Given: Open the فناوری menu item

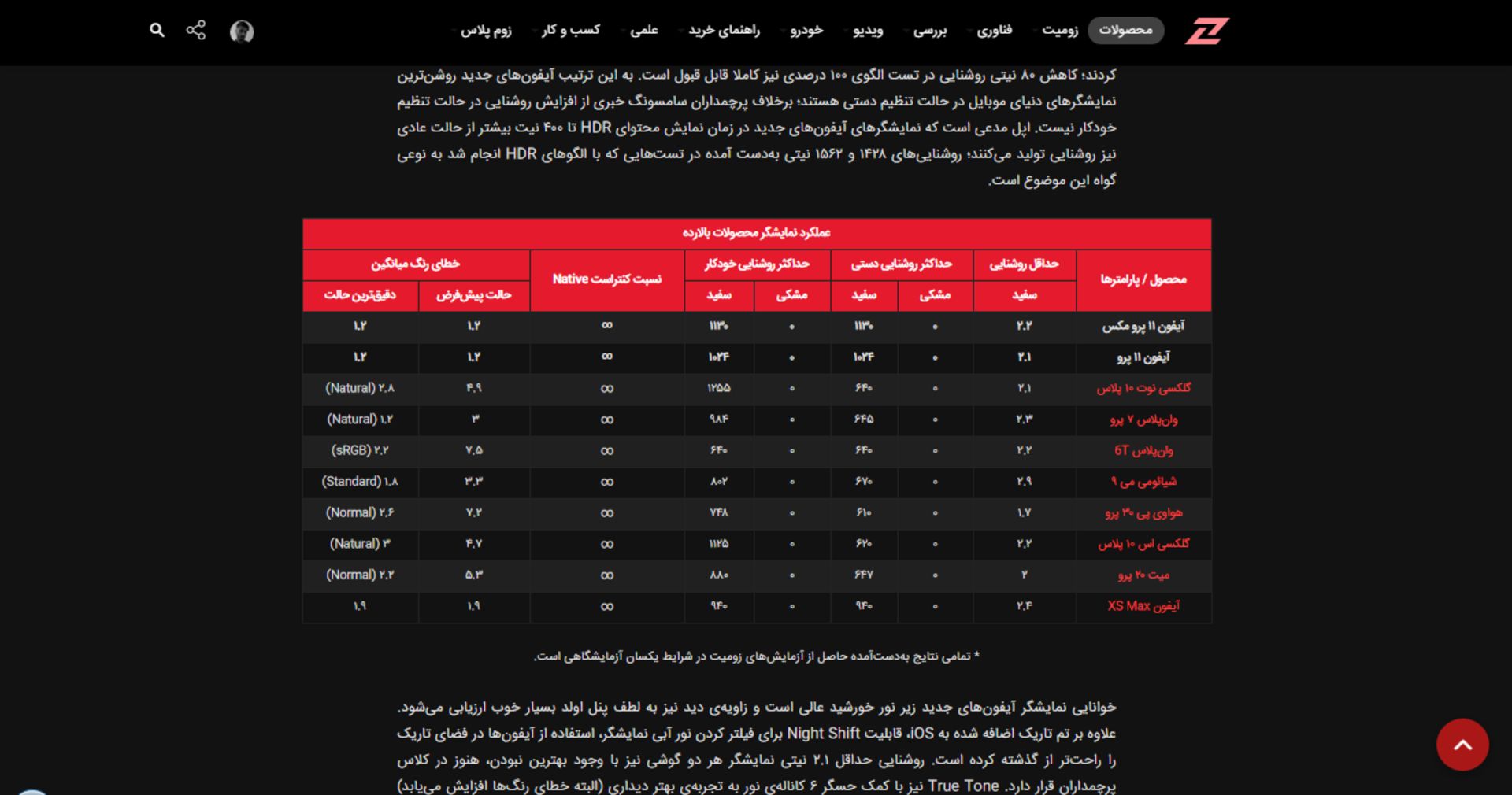Looking at the screenshot, I should coord(994,30).
